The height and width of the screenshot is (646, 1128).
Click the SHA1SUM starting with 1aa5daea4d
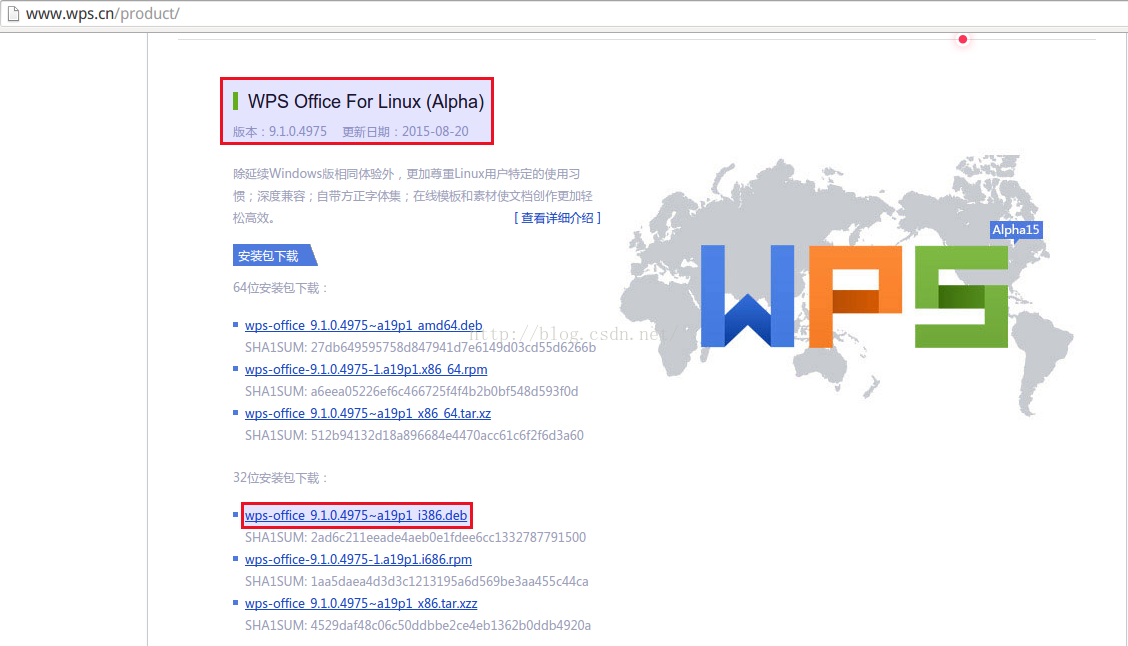[x=417, y=581]
